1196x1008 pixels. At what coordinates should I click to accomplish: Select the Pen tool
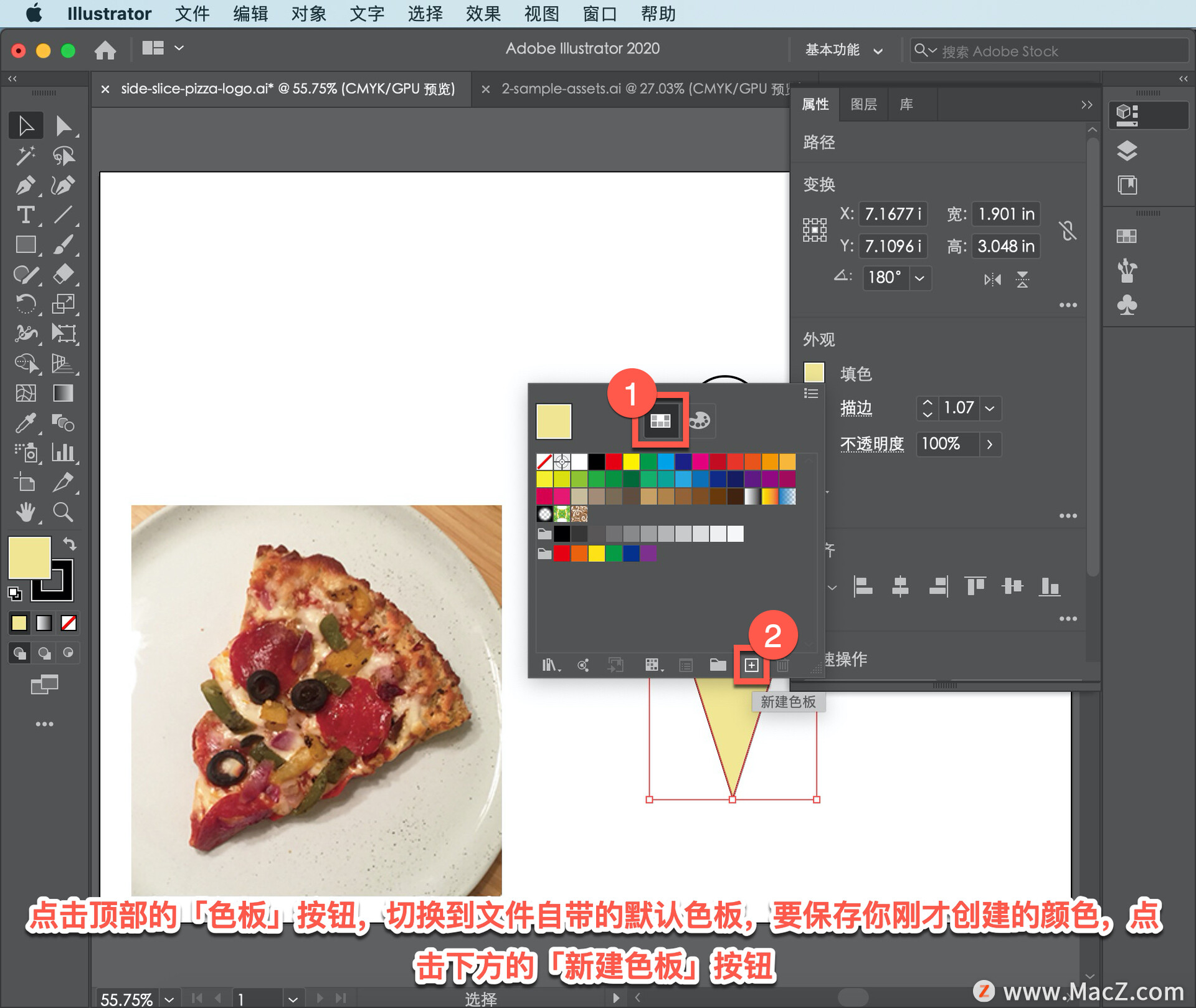tap(25, 185)
